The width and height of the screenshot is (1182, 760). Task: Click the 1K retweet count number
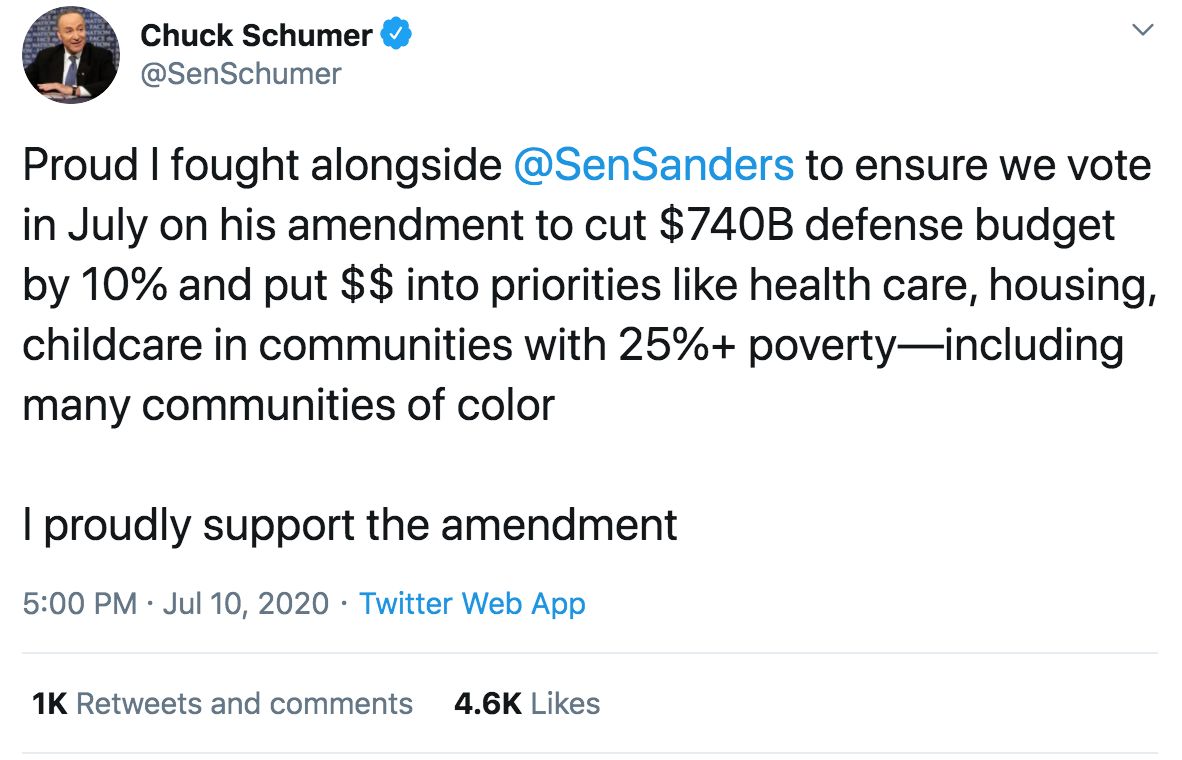[49, 703]
